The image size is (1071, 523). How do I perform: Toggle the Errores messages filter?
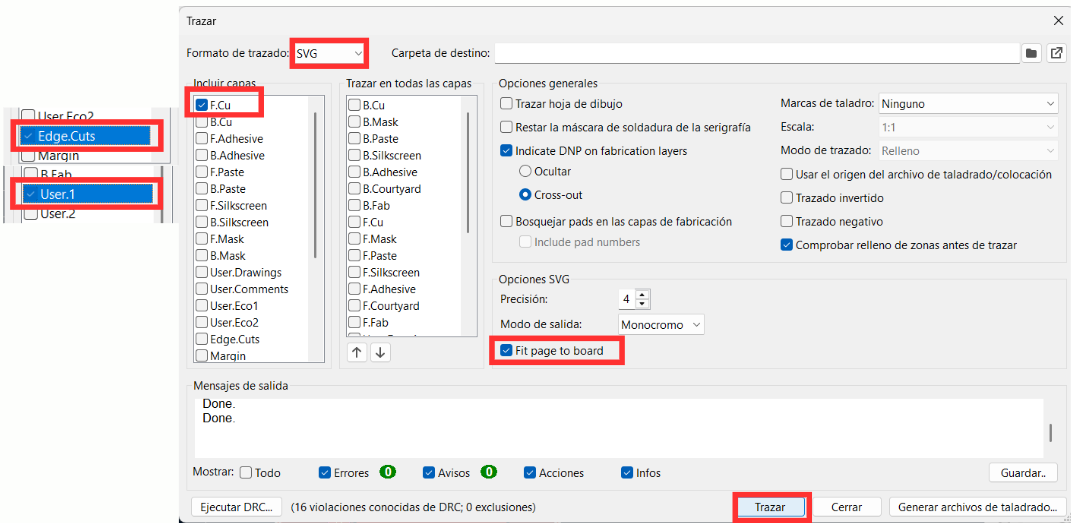click(325, 472)
